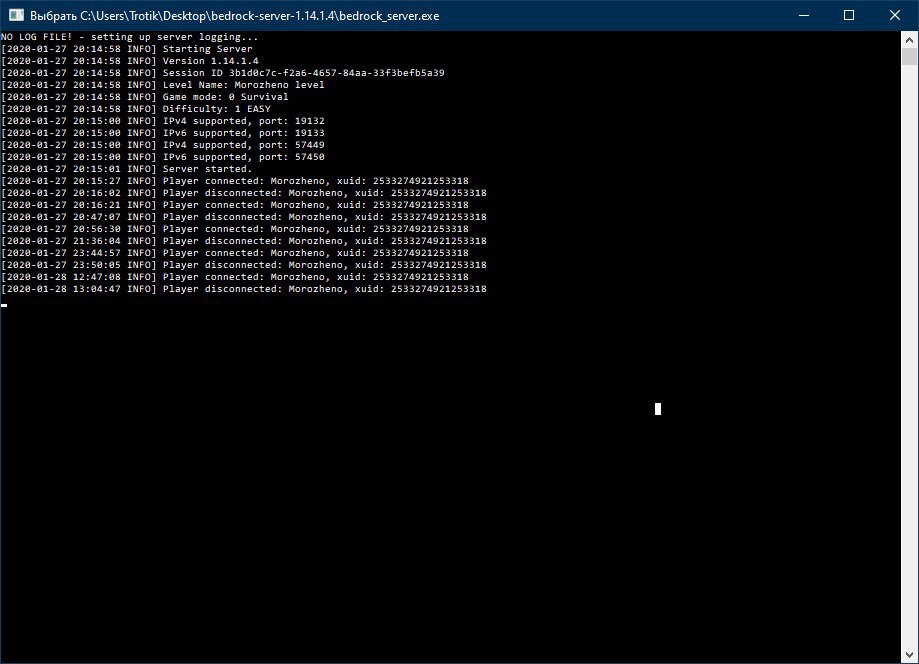The height and width of the screenshot is (664, 919).
Task: Close the bedrock_server.exe console window
Action: coord(894,15)
